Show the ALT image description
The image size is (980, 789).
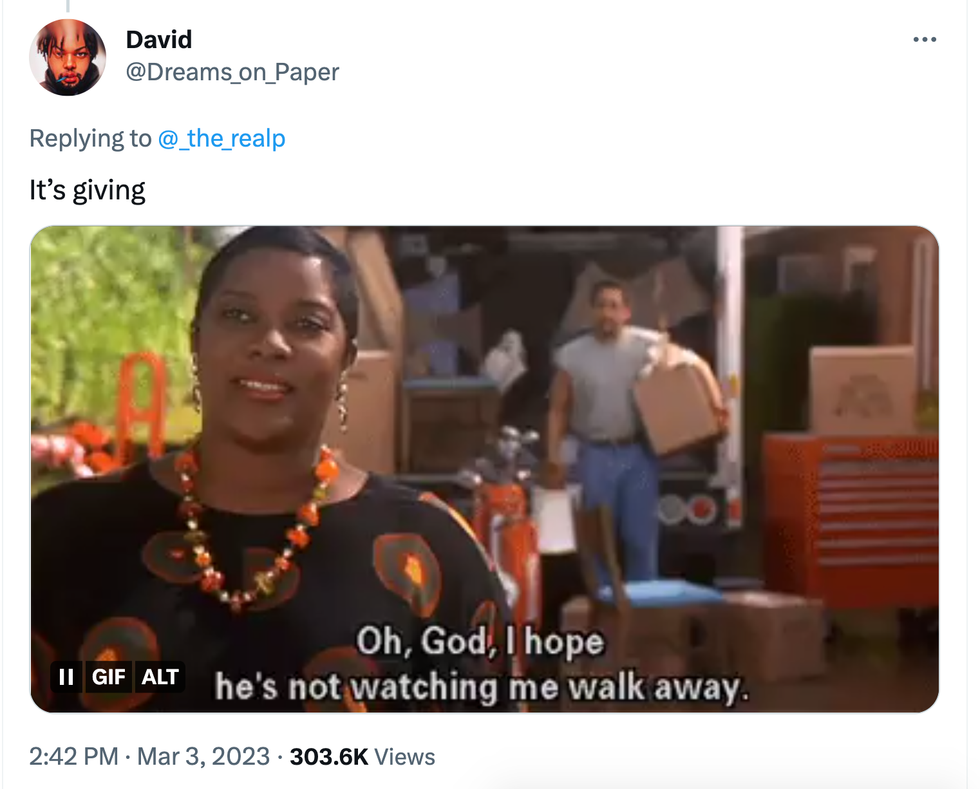point(160,676)
